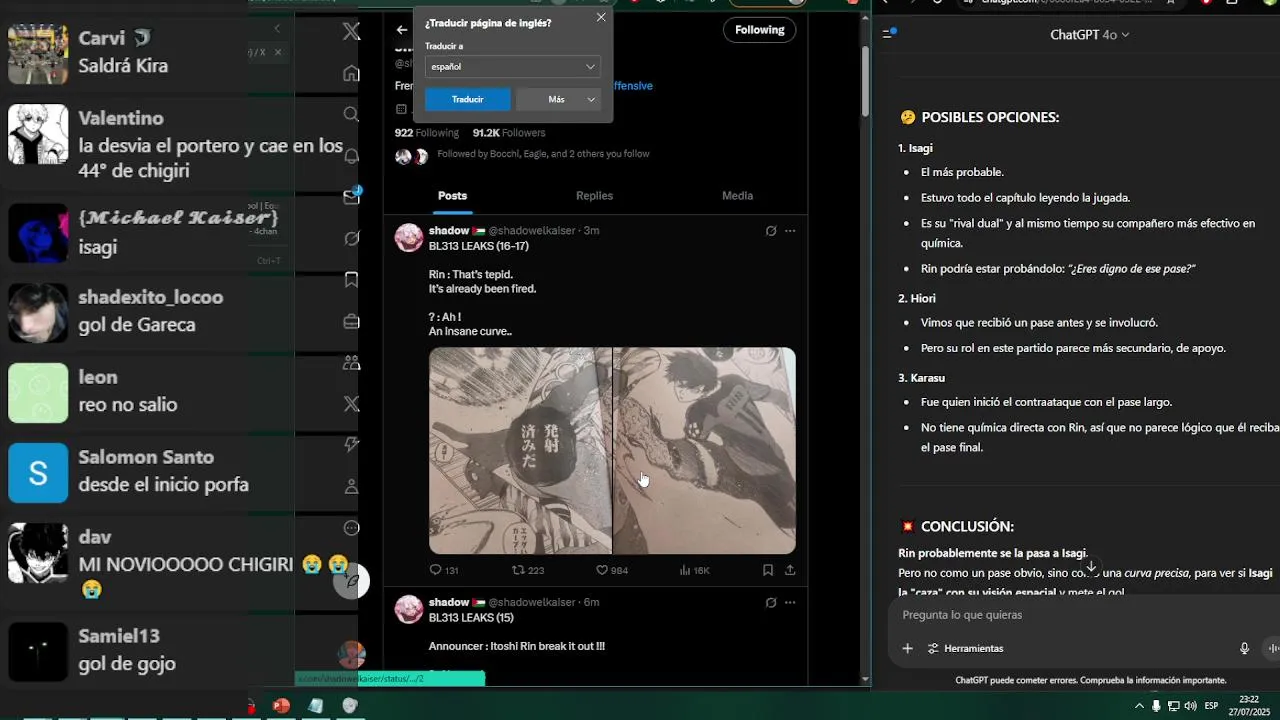Click shadow avatar on the 6m post

coord(409,609)
